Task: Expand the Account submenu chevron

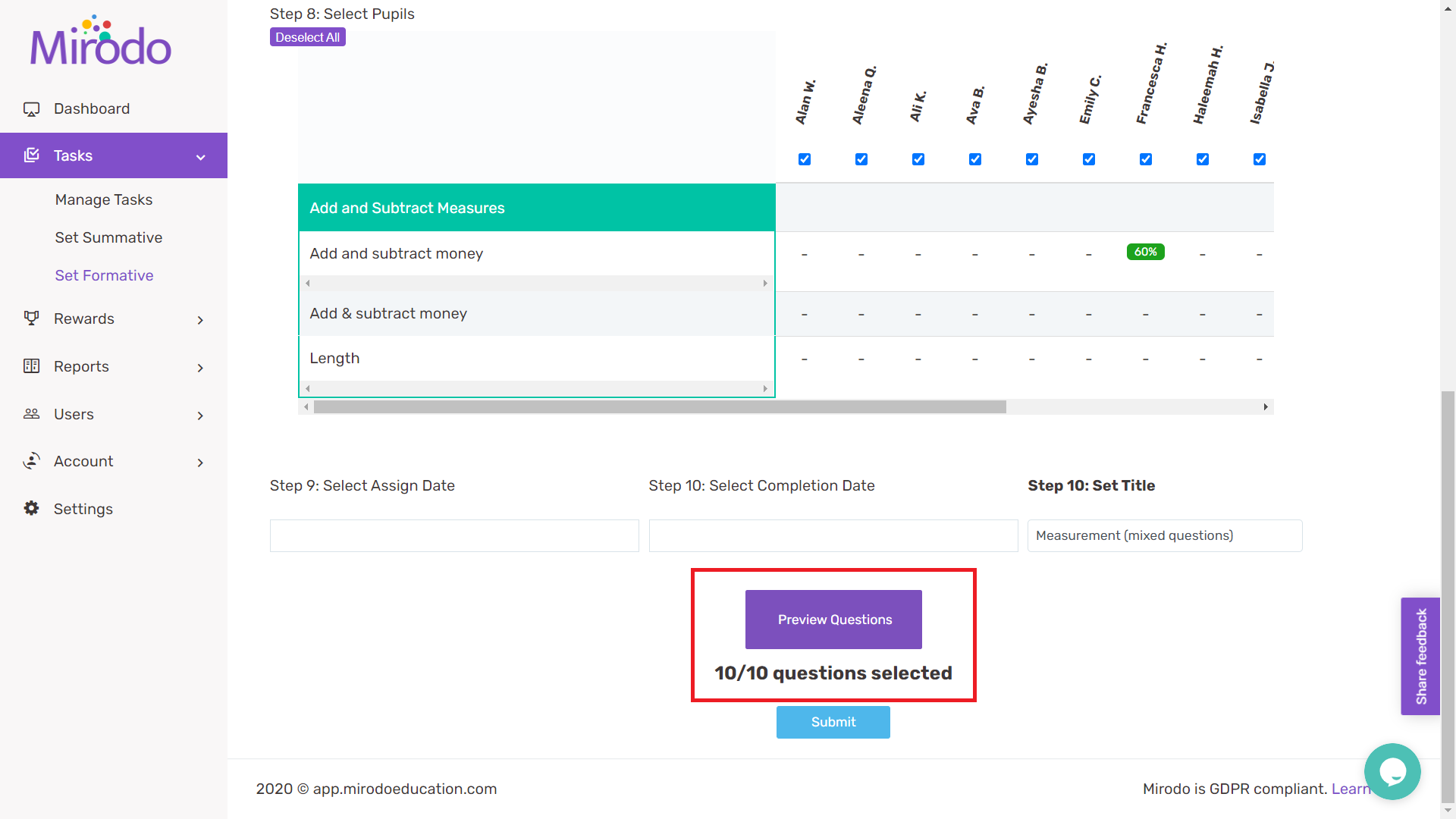Action: (200, 463)
